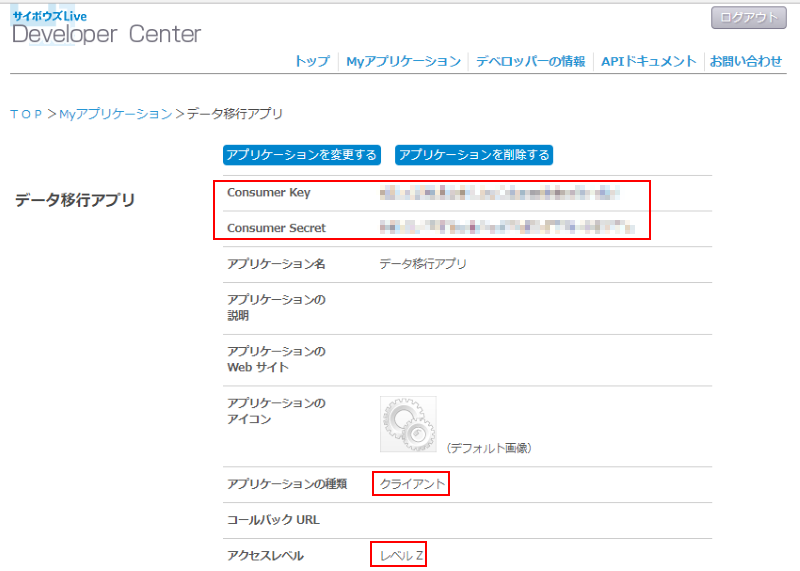Click the サイボウズLive Developer Center logo
Screen dimensions: 800x571
pyautogui.click(x=106, y=28)
